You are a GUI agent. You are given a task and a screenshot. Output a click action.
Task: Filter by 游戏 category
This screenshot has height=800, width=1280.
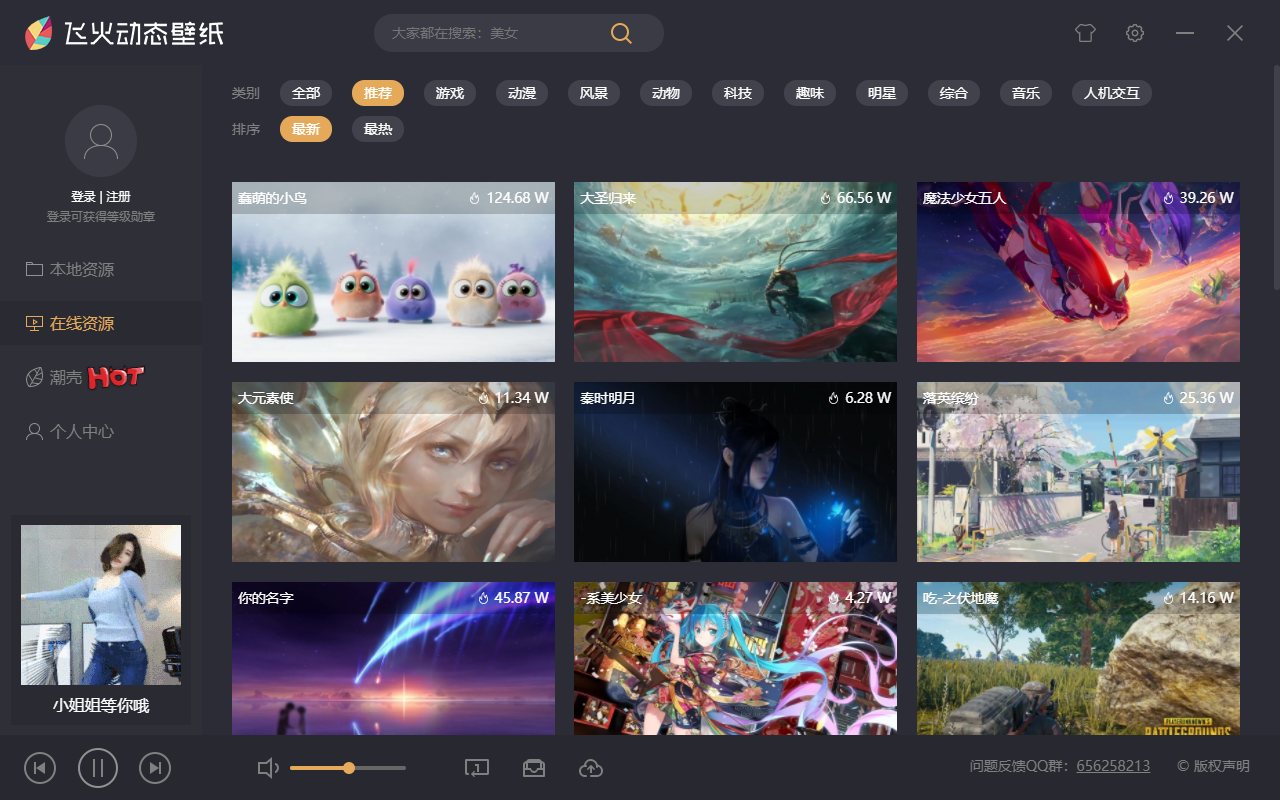(450, 93)
